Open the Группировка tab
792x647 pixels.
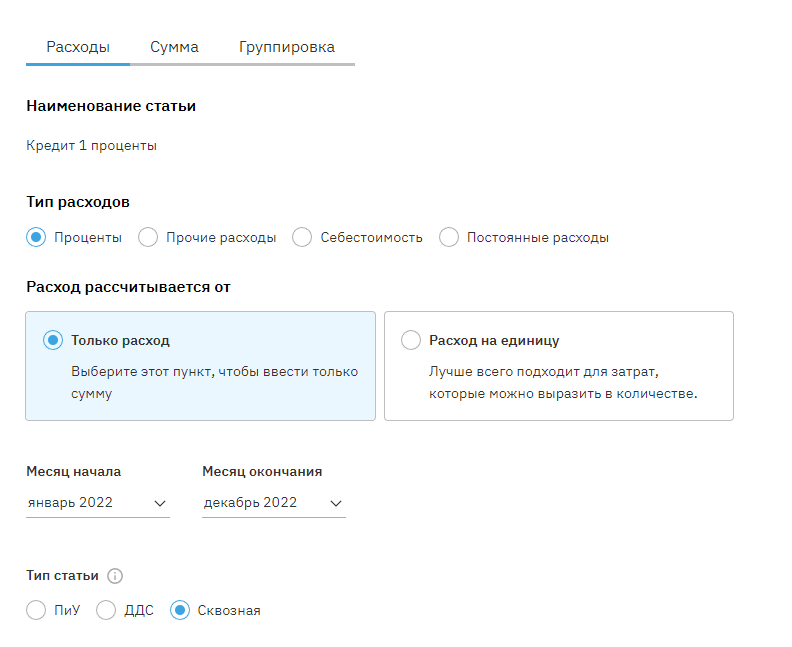(x=286, y=47)
